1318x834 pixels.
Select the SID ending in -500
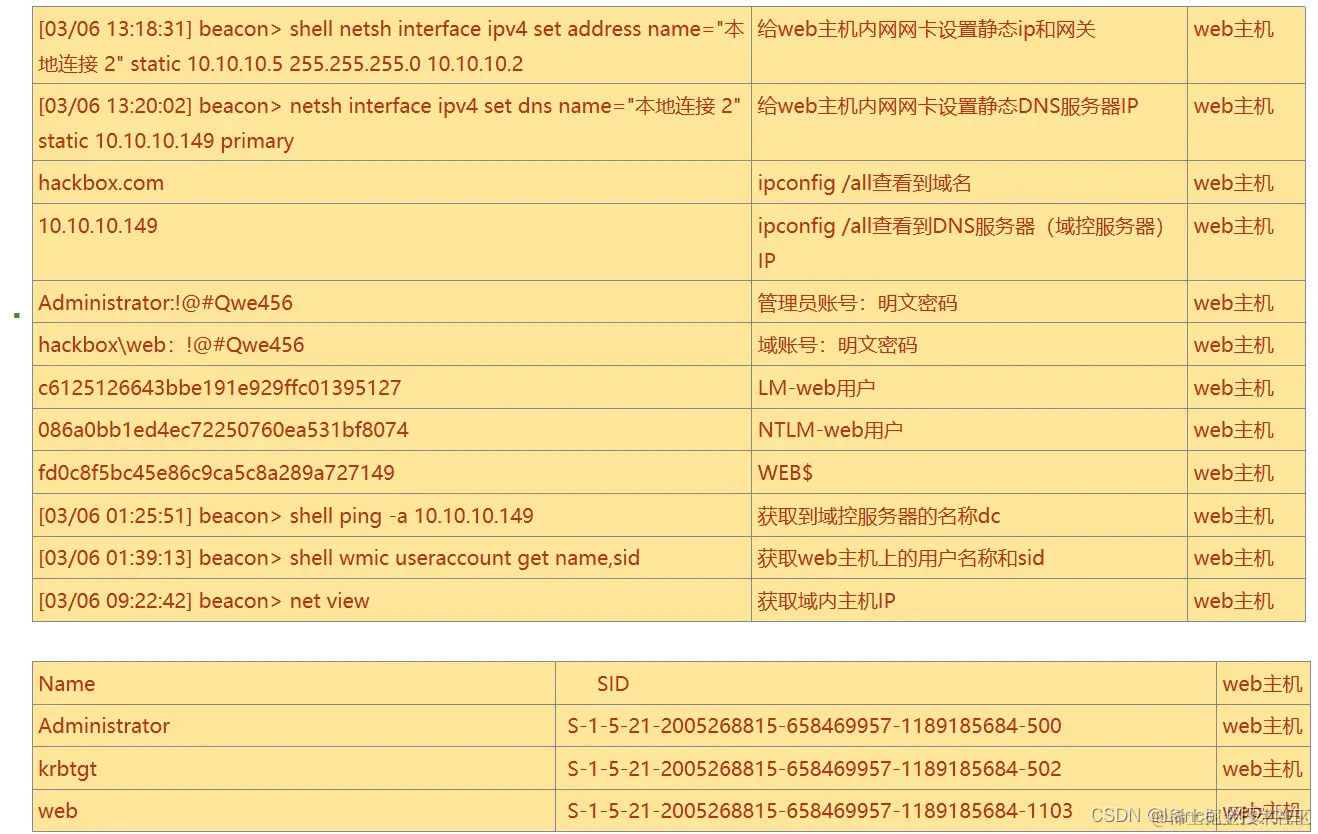(x=814, y=726)
